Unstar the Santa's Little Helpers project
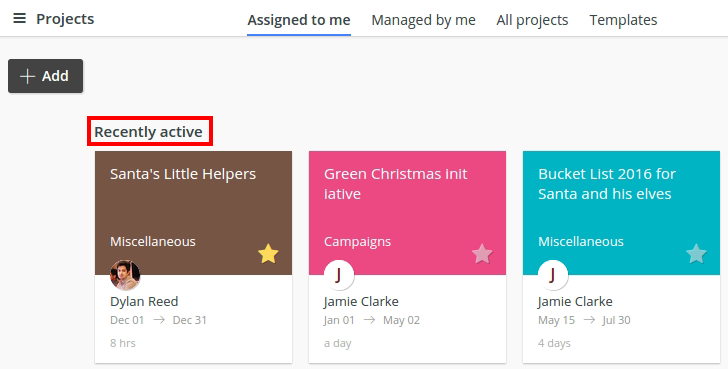The width and height of the screenshot is (728, 369). [268, 254]
